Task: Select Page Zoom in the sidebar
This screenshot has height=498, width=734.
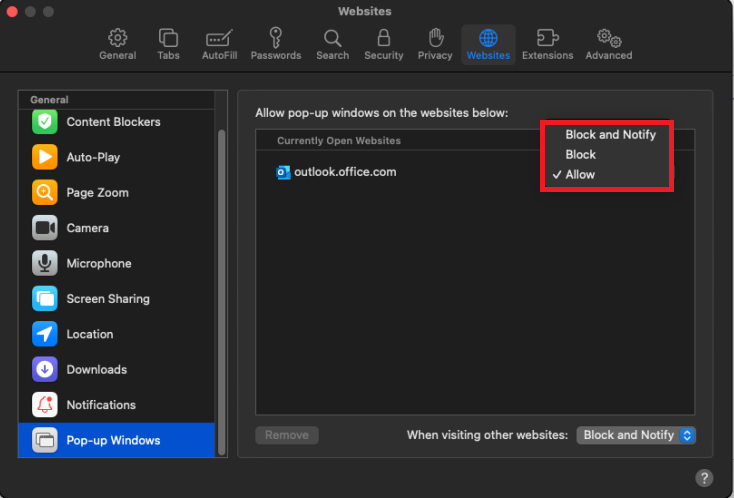Action: (97, 193)
